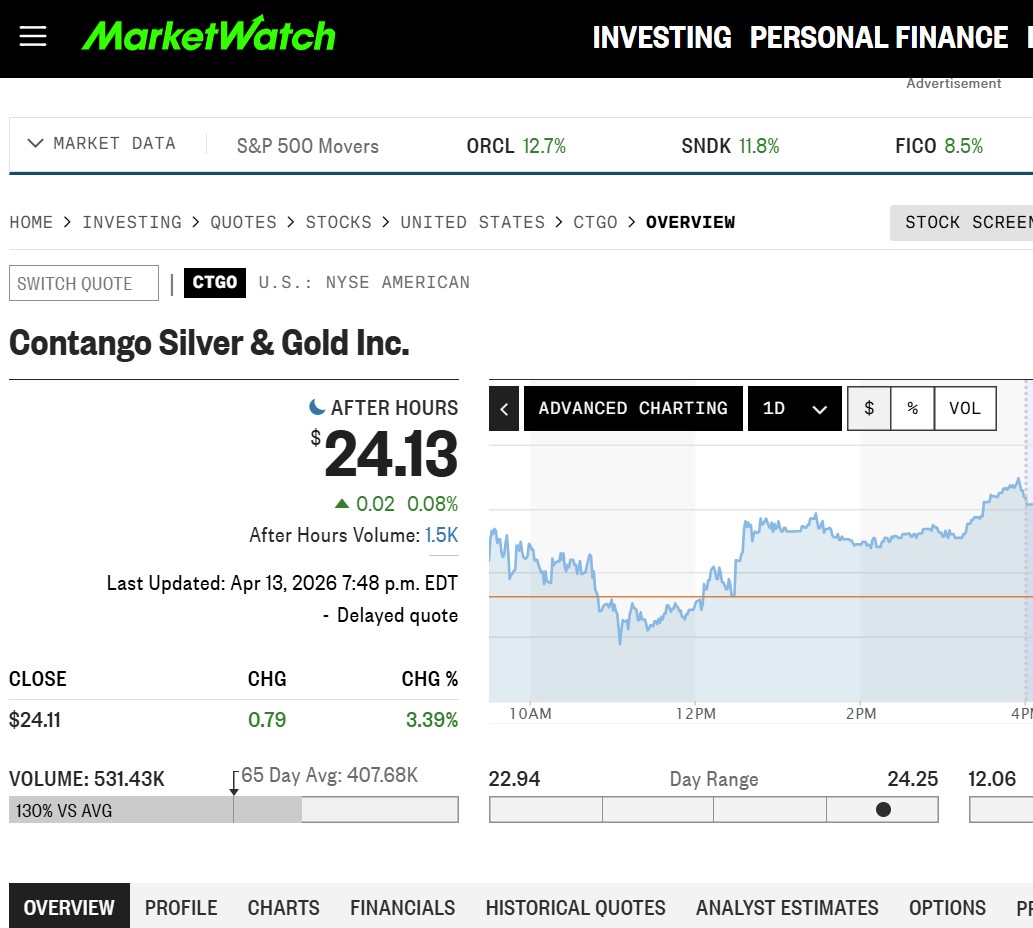Click the green price change triangle
Viewport: 1033px width, 928px height.
click(x=342, y=503)
